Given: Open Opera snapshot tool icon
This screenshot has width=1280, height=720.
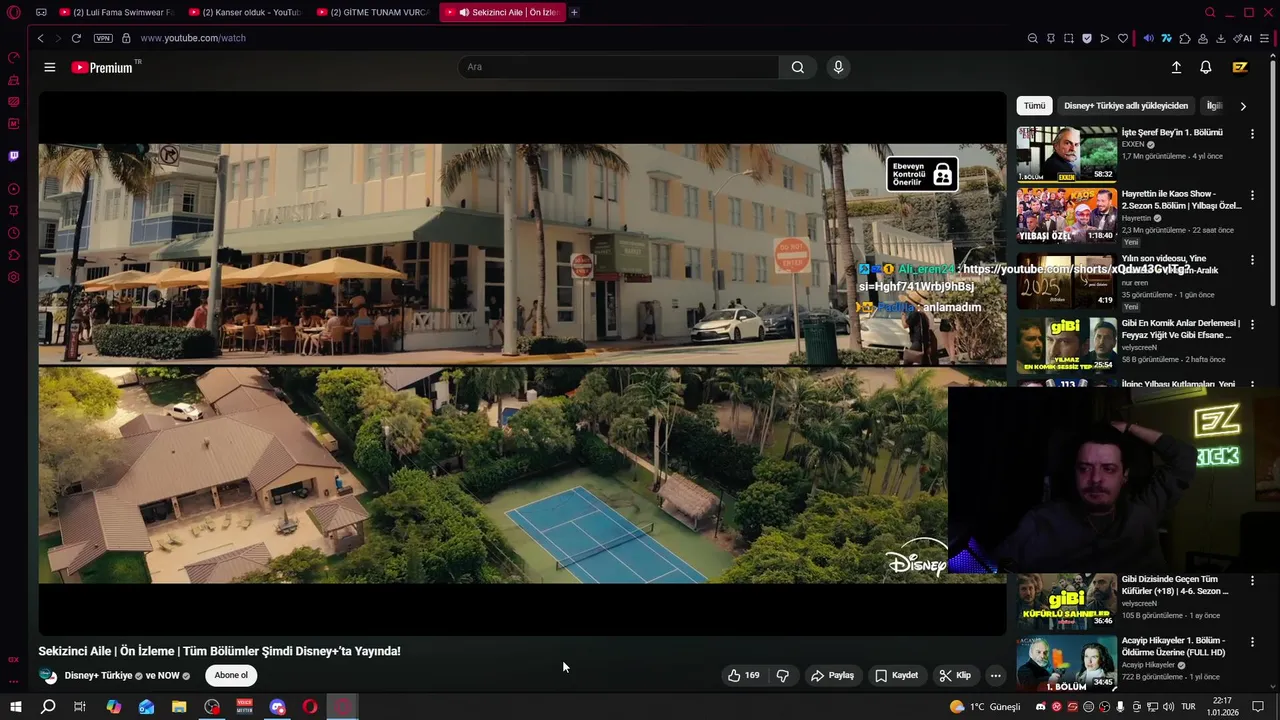Looking at the screenshot, I should tap(1069, 38).
